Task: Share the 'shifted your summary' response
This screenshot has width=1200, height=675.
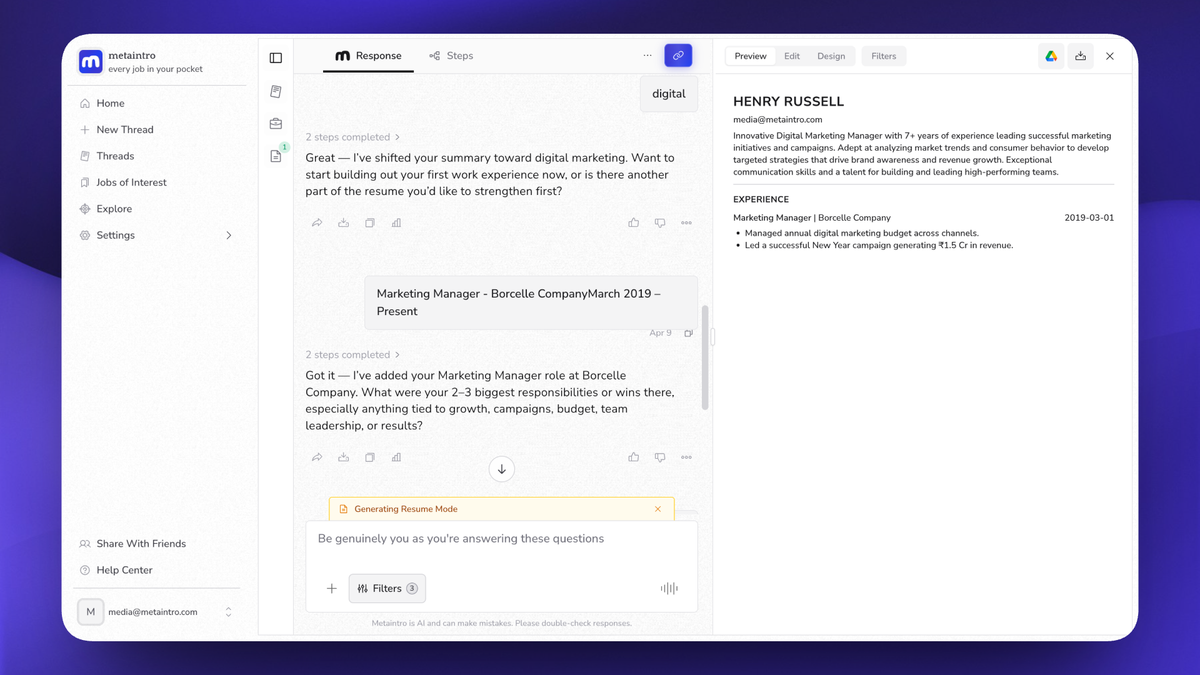Action: 317,223
